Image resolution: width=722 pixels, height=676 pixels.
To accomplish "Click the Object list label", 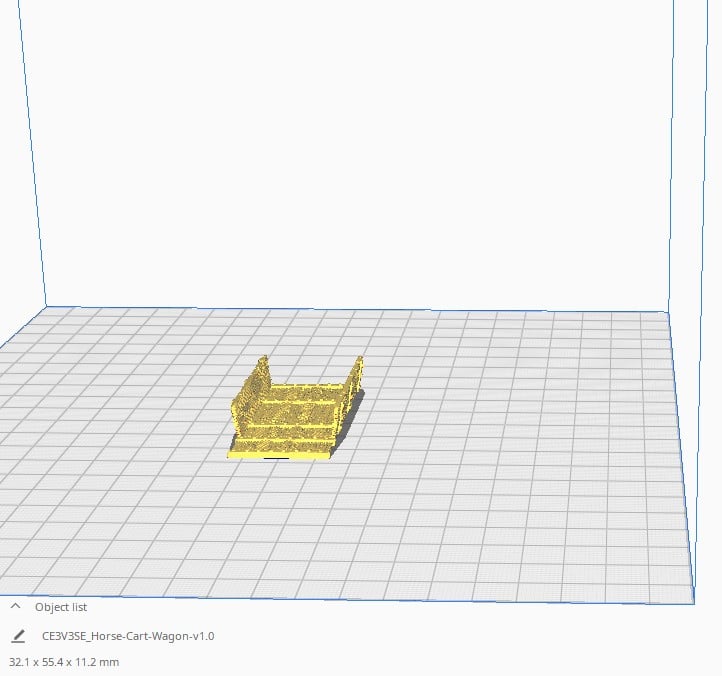I will (x=61, y=607).
